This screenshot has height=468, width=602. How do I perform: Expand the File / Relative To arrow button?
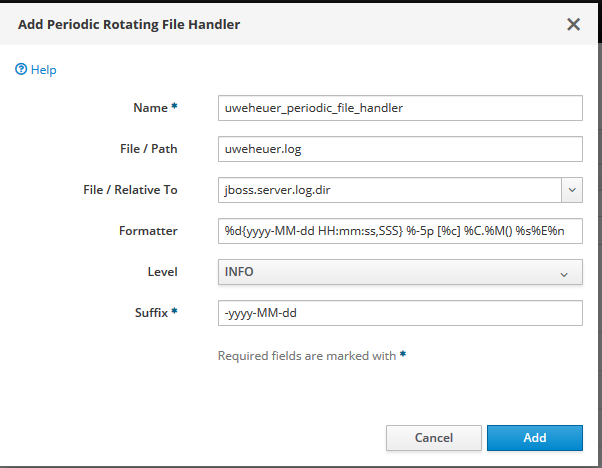pos(571,190)
